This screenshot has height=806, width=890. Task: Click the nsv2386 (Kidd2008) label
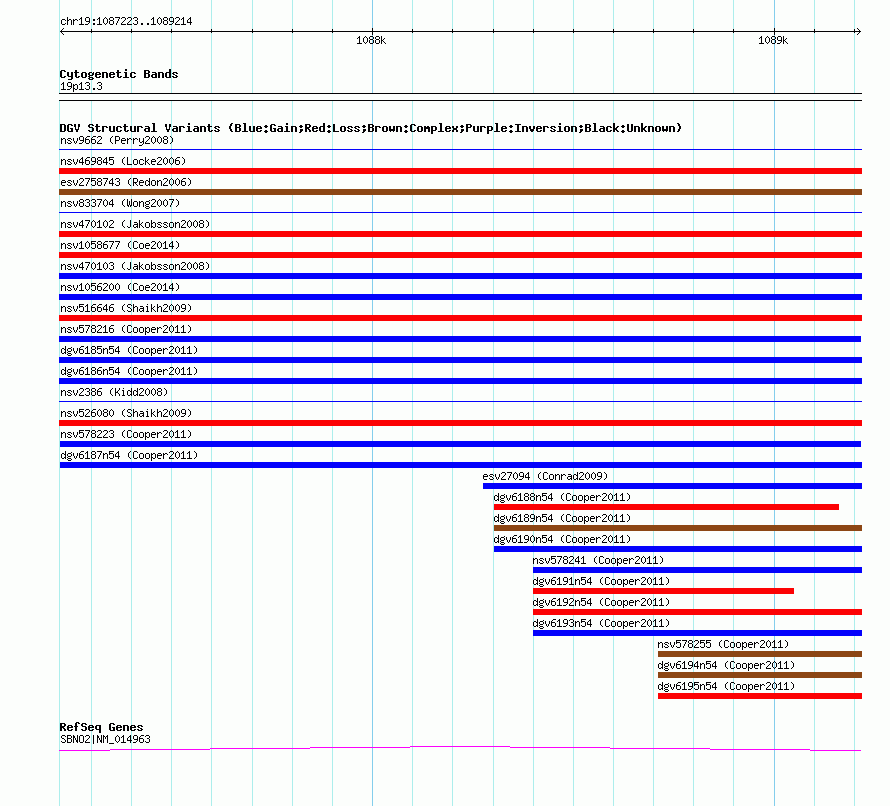114,392
